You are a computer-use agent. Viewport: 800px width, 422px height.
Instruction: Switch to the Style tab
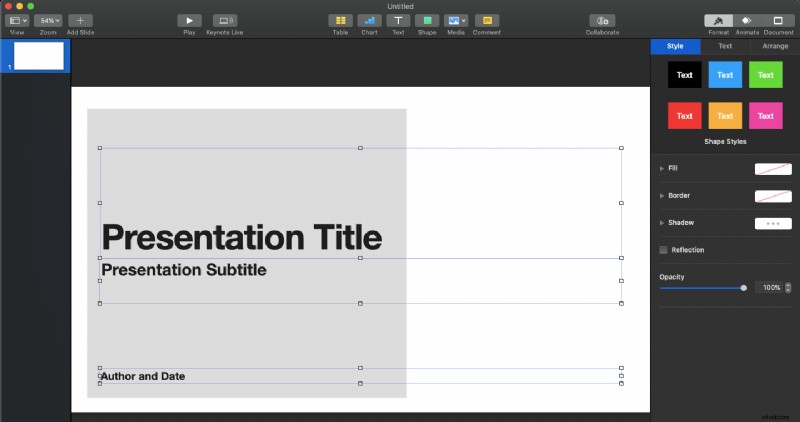[x=675, y=46]
